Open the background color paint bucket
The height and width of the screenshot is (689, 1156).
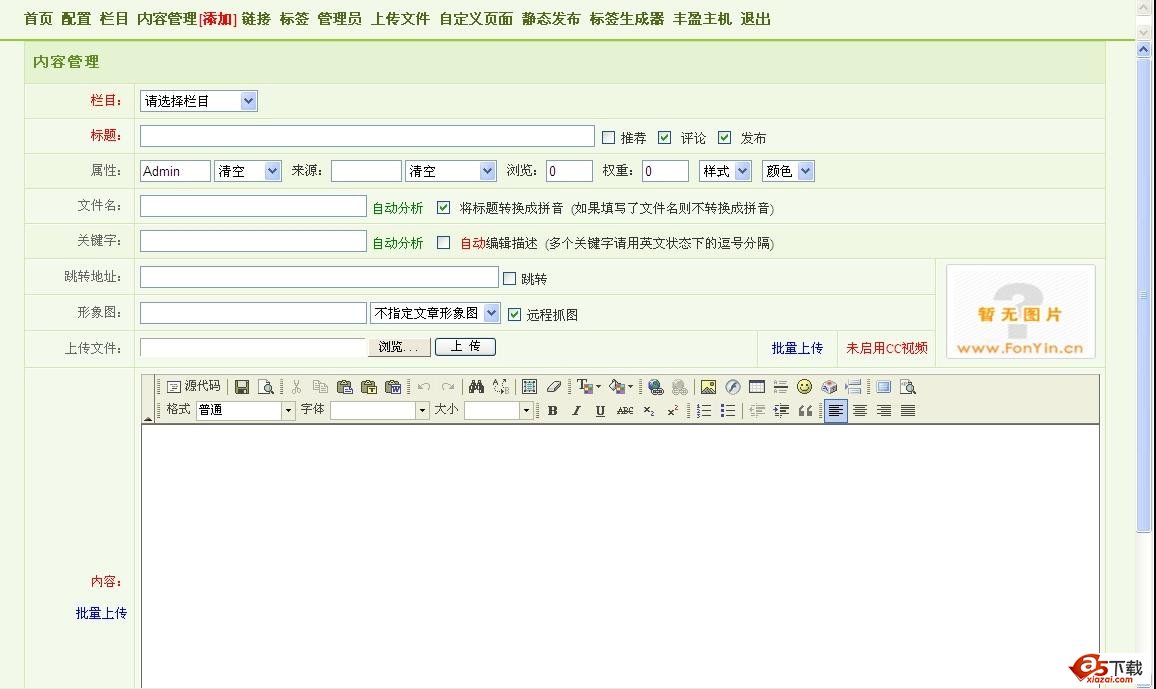[x=621, y=387]
